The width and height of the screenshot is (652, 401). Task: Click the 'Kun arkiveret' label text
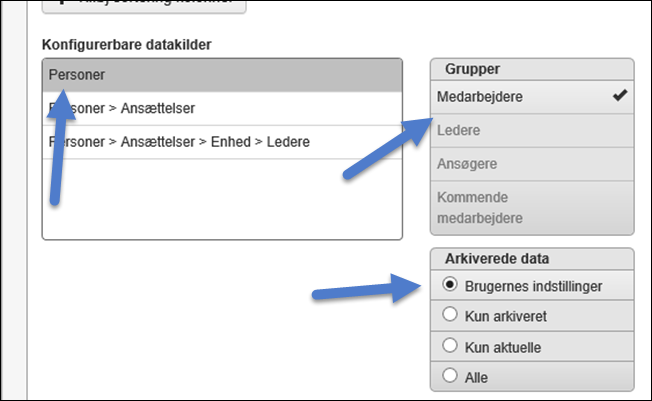505,316
